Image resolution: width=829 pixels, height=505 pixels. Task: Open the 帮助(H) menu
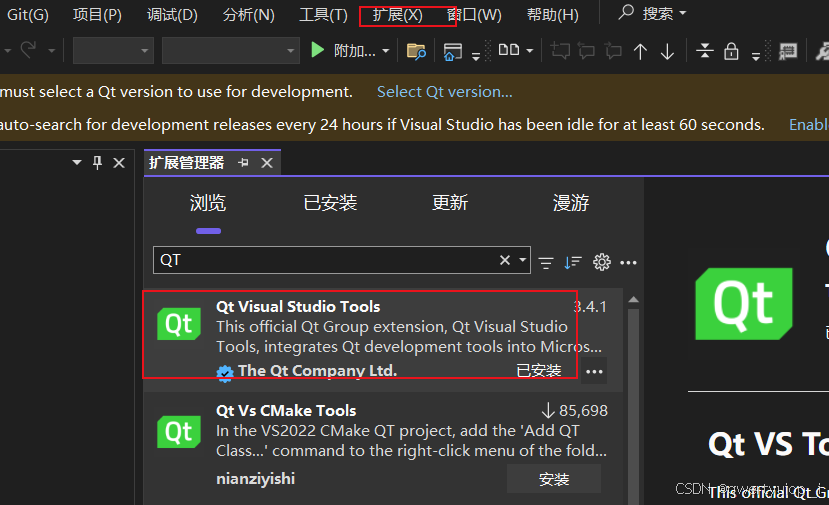coord(552,14)
